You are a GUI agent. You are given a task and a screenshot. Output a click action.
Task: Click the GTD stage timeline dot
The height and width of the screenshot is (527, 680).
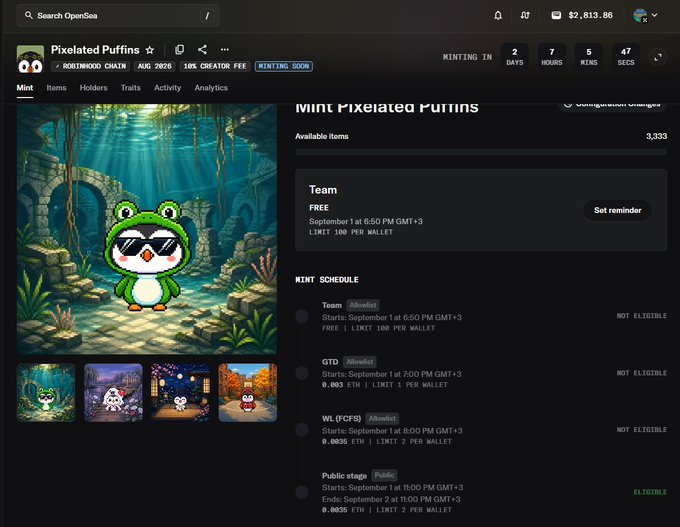[x=302, y=373]
